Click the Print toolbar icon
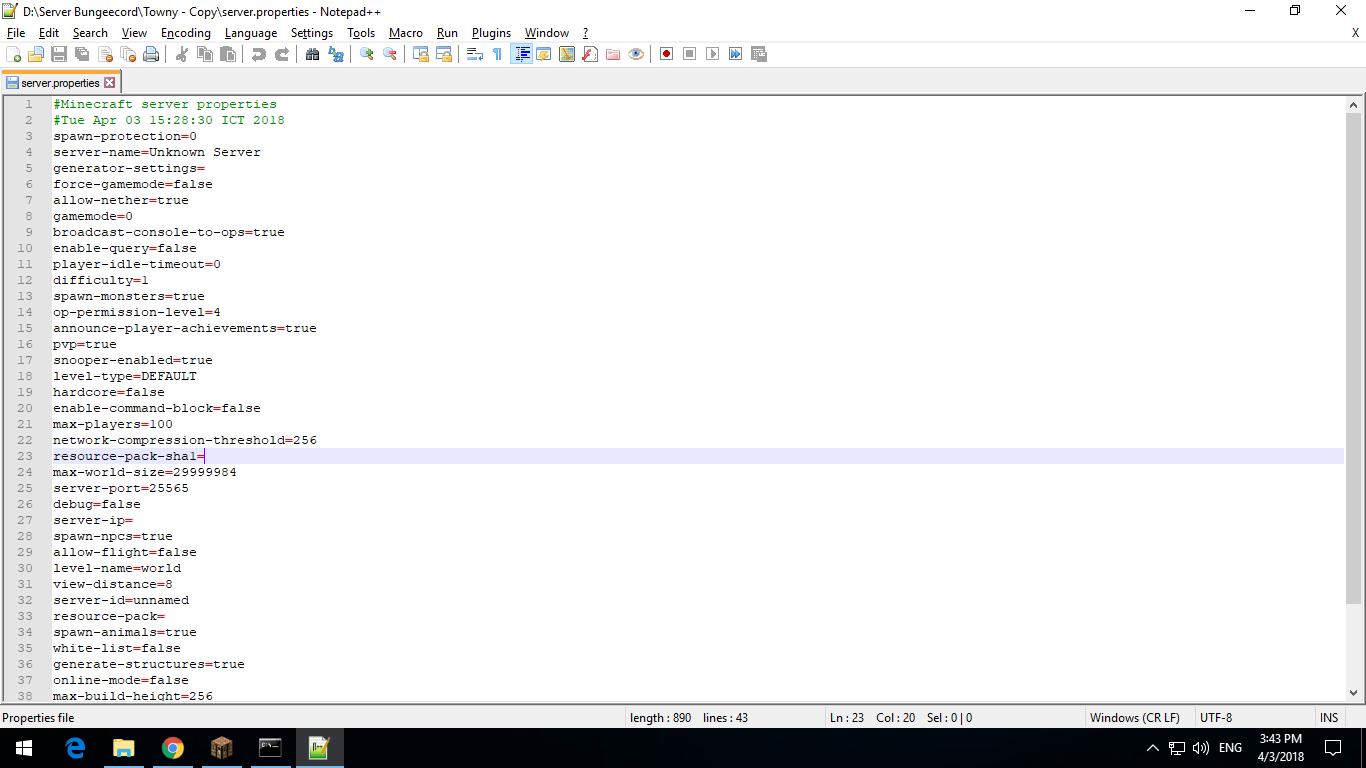The image size is (1366, 768). (x=151, y=54)
